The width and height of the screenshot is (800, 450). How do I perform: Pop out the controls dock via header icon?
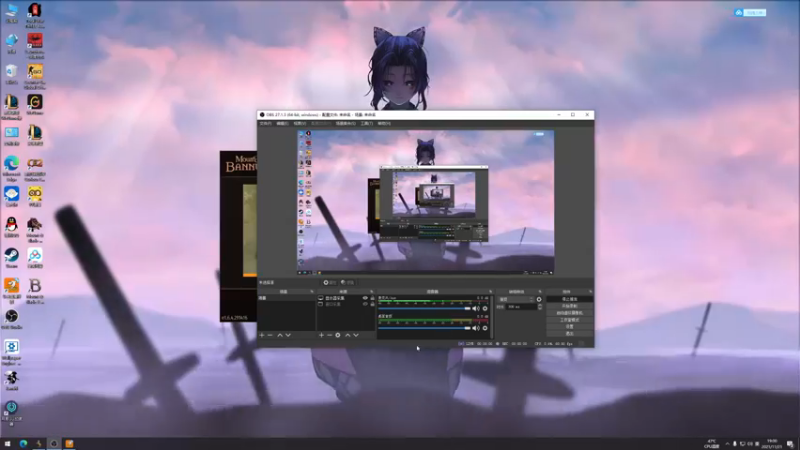(x=590, y=292)
